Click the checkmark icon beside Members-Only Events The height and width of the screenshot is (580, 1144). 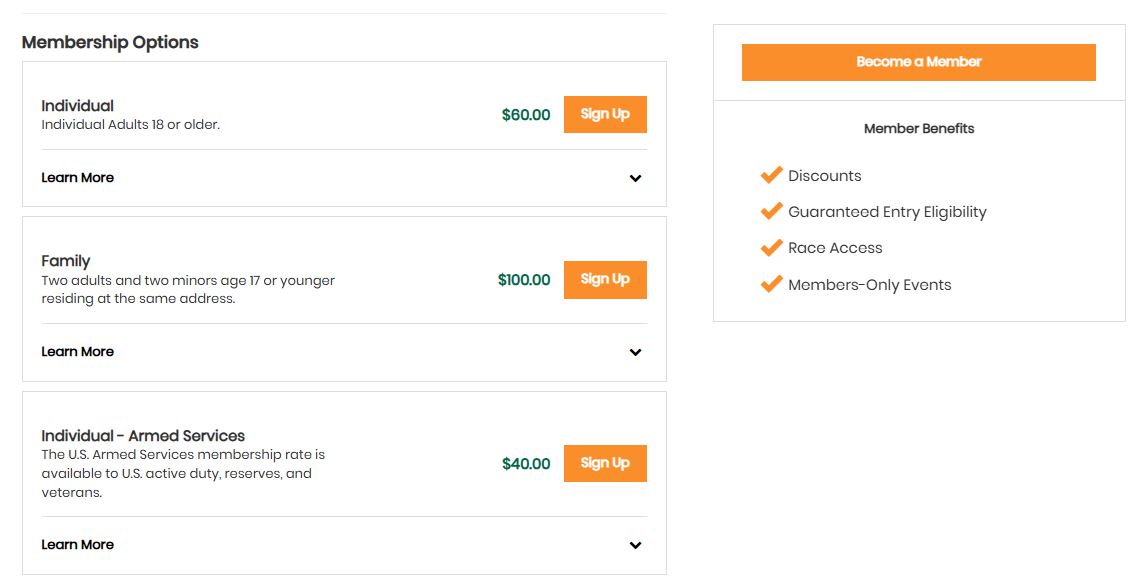[x=771, y=283]
